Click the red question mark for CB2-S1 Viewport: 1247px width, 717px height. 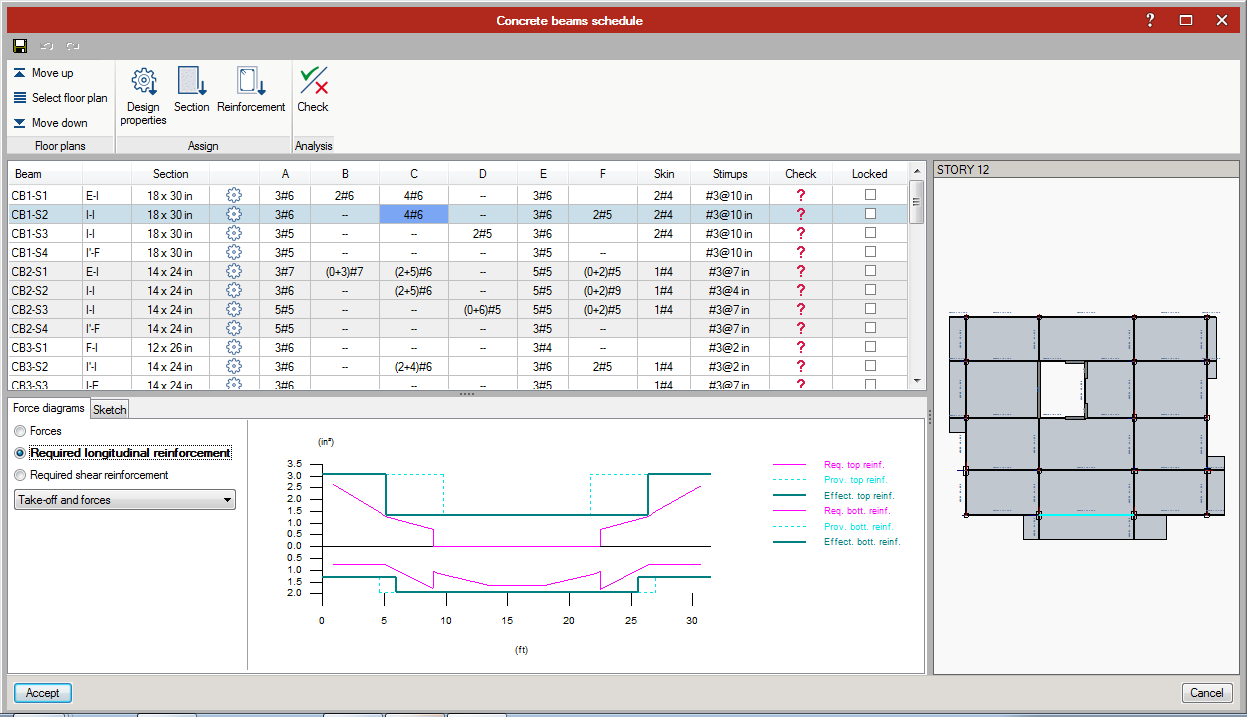click(800, 271)
